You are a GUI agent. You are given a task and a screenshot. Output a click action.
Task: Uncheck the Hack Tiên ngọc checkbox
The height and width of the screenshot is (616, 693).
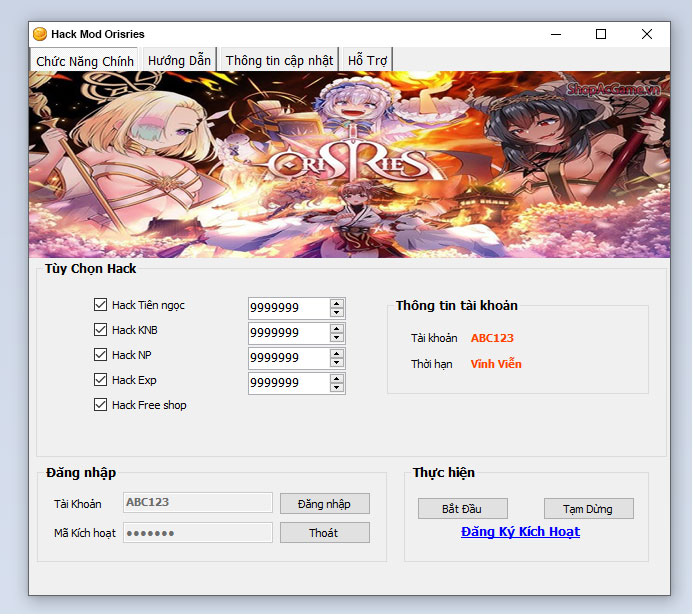coord(100,304)
